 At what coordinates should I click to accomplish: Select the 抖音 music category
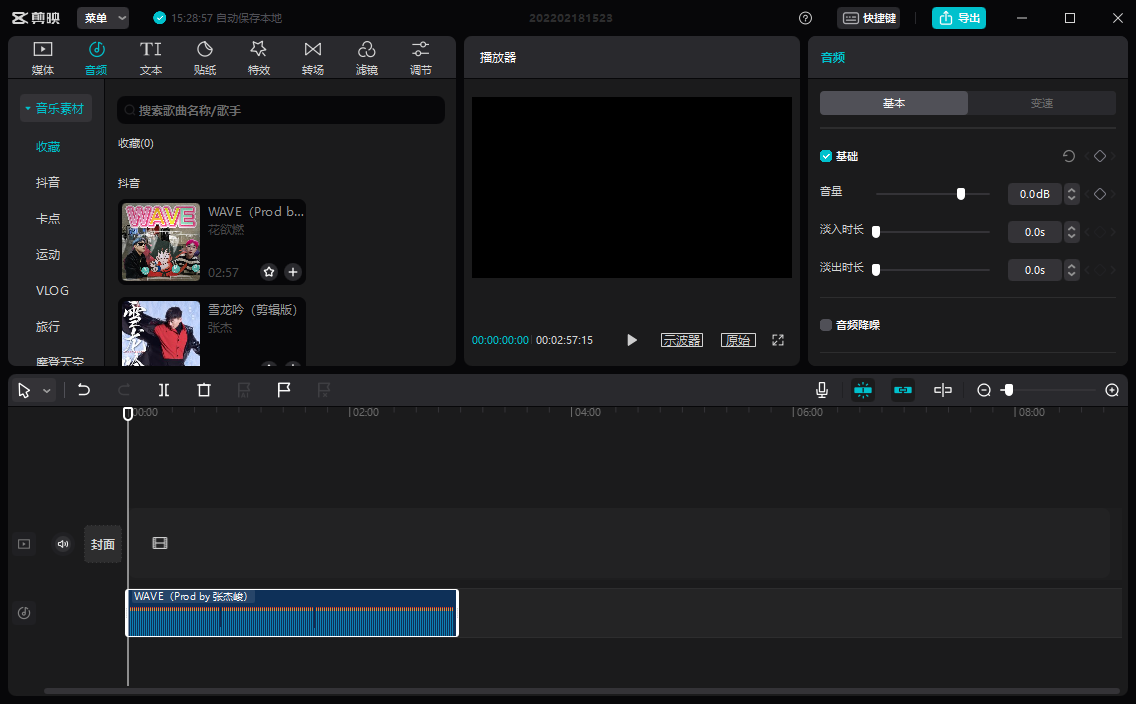tap(48, 183)
